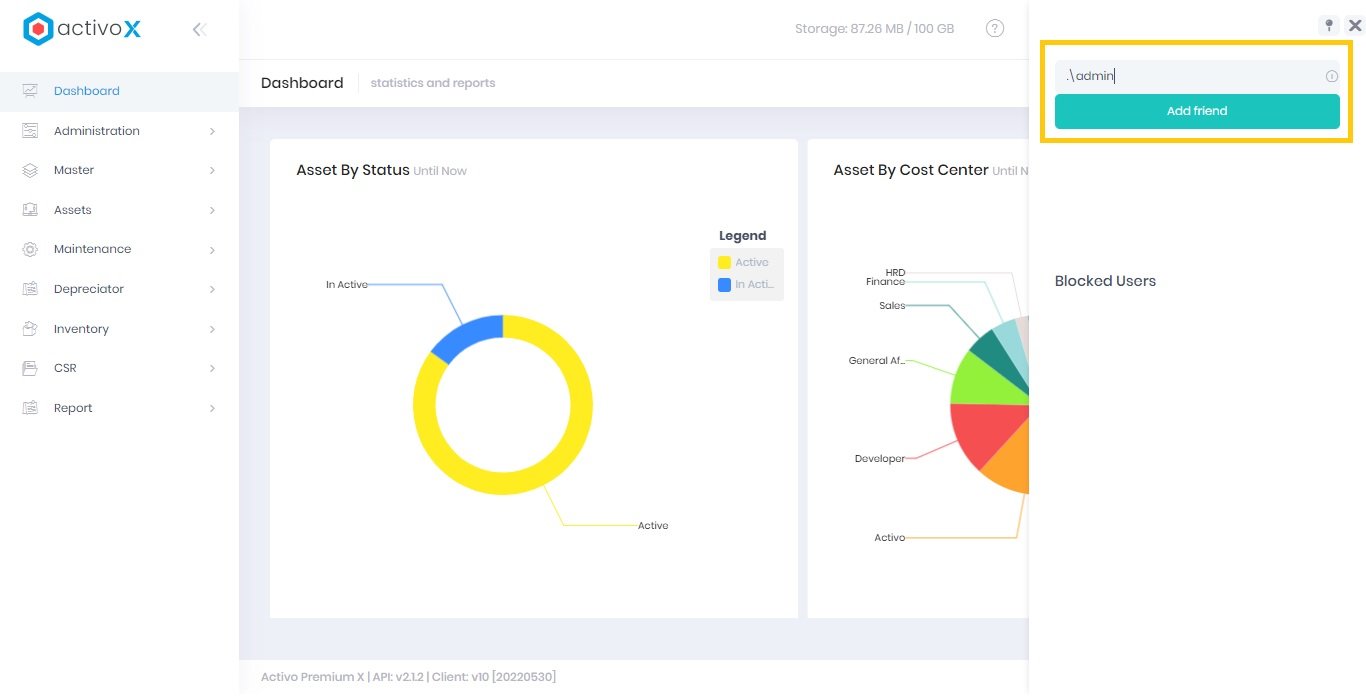Viewport: 1366px width, 697px height.
Task: Click the username input field
Action: tap(1188, 76)
